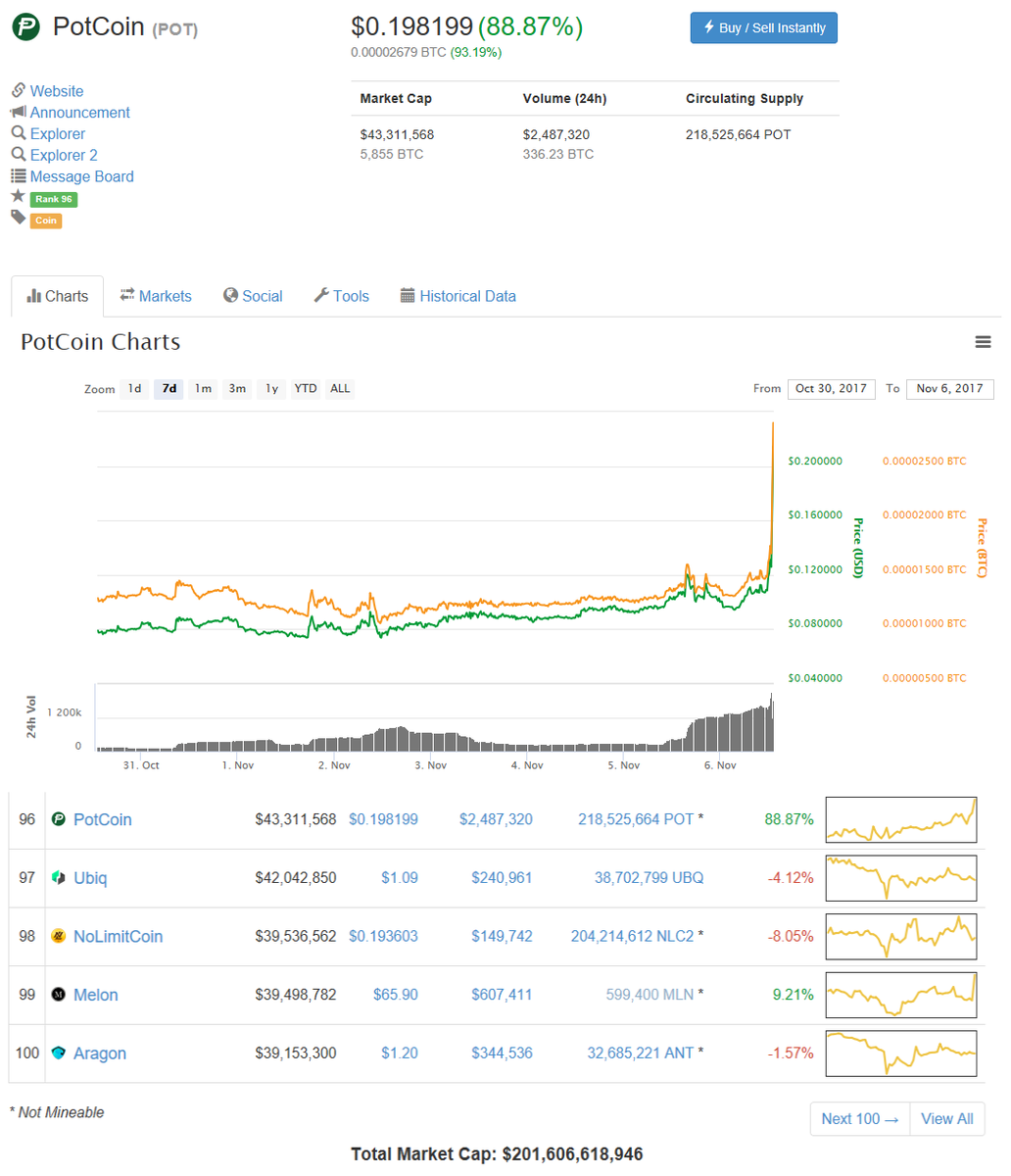1011x1176 pixels.
Task: Click the From date field Oct 30, 2017
Action: 832,389
